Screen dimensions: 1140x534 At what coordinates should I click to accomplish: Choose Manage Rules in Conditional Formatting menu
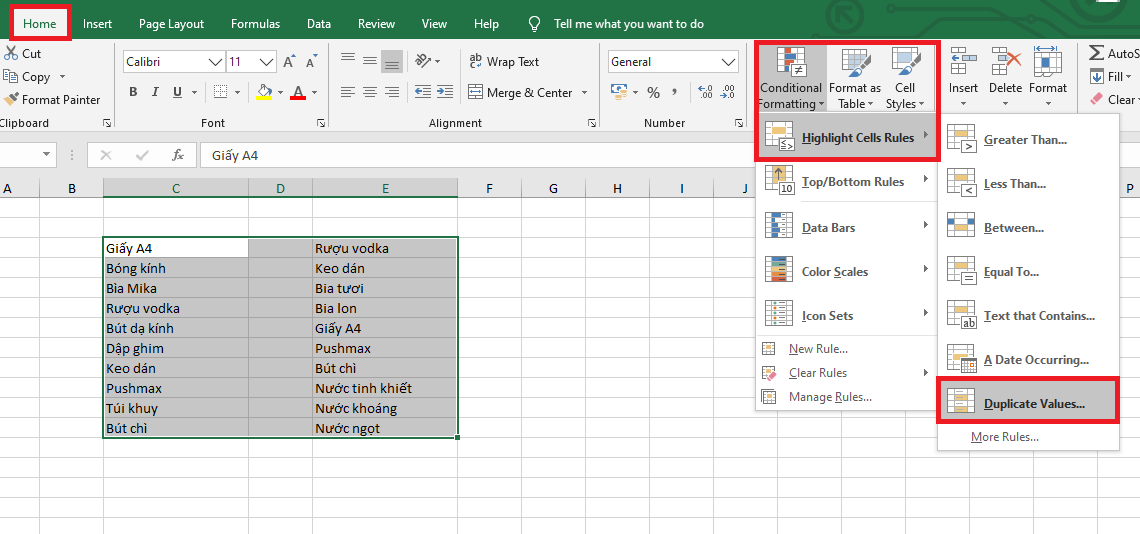point(829,397)
